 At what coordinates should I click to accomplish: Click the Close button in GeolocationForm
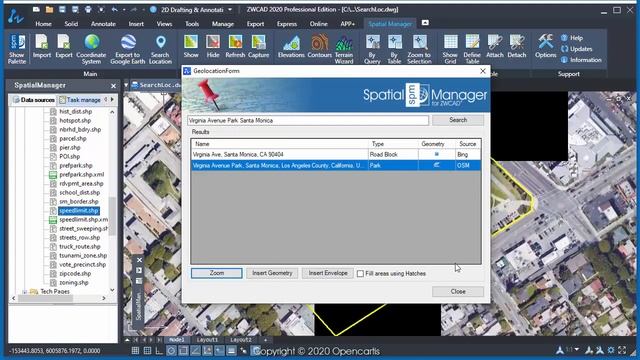tap(458, 291)
